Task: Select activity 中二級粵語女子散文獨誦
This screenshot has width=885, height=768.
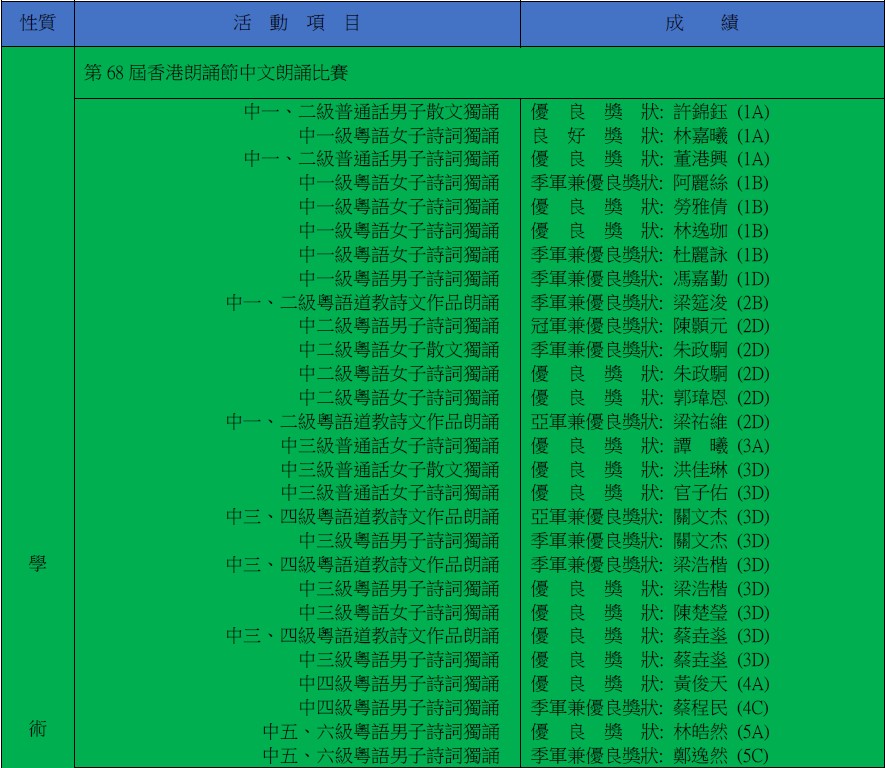Action: [399, 350]
